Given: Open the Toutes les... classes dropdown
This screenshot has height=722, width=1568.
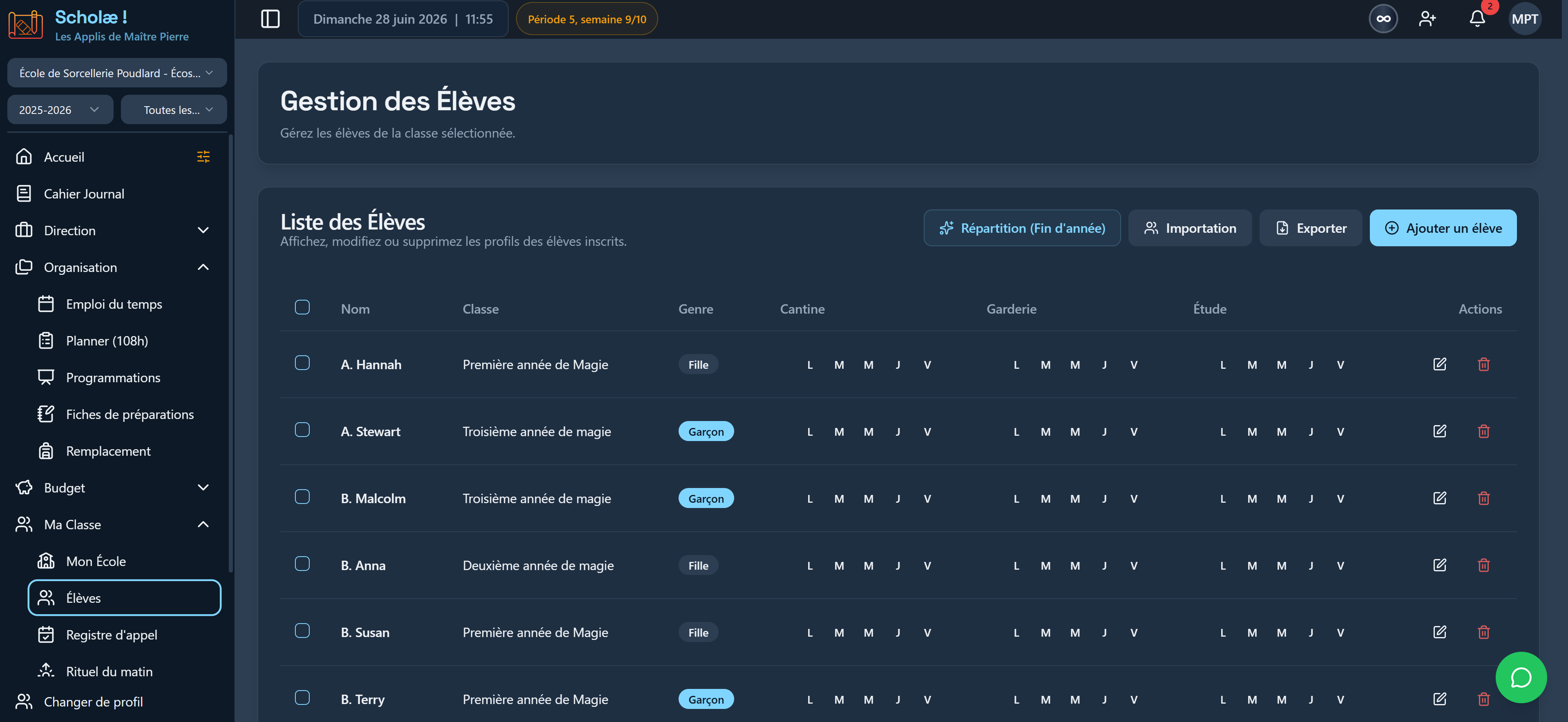Looking at the screenshot, I should click(174, 109).
